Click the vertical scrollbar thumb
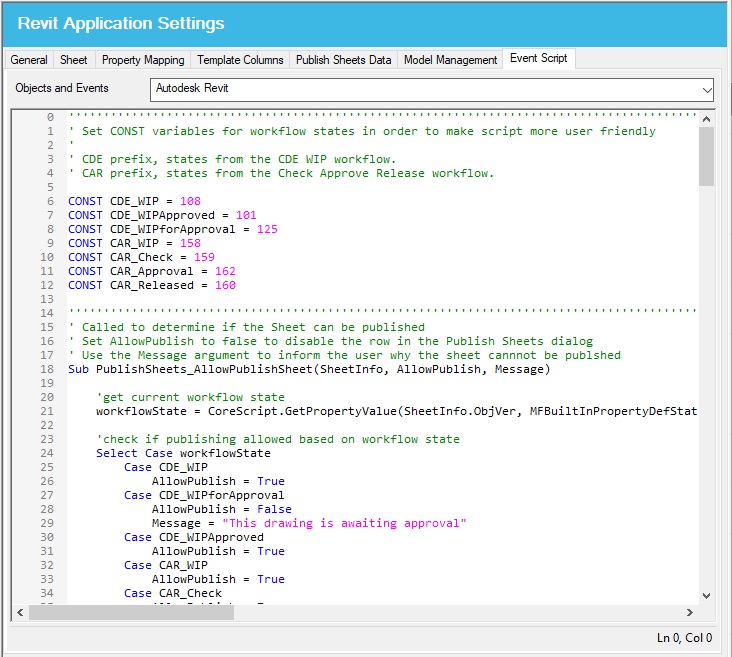The height and width of the screenshot is (657, 732). [x=706, y=156]
